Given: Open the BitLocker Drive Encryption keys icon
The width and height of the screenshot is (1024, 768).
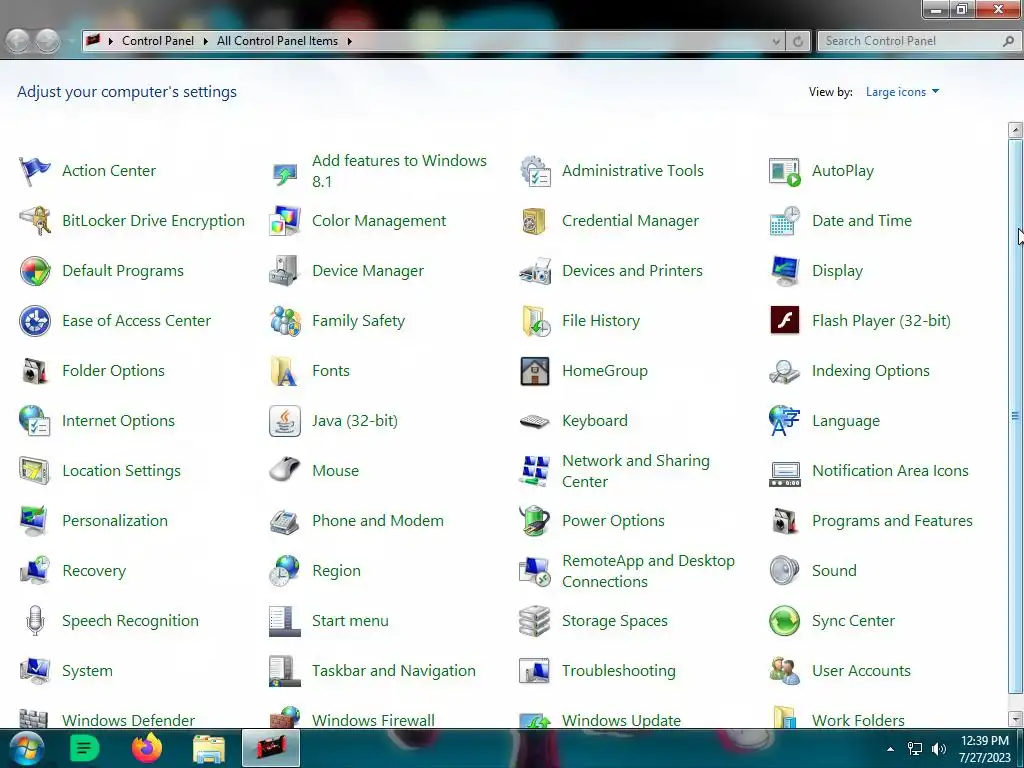Looking at the screenshot, I should (x=35, y=221).
